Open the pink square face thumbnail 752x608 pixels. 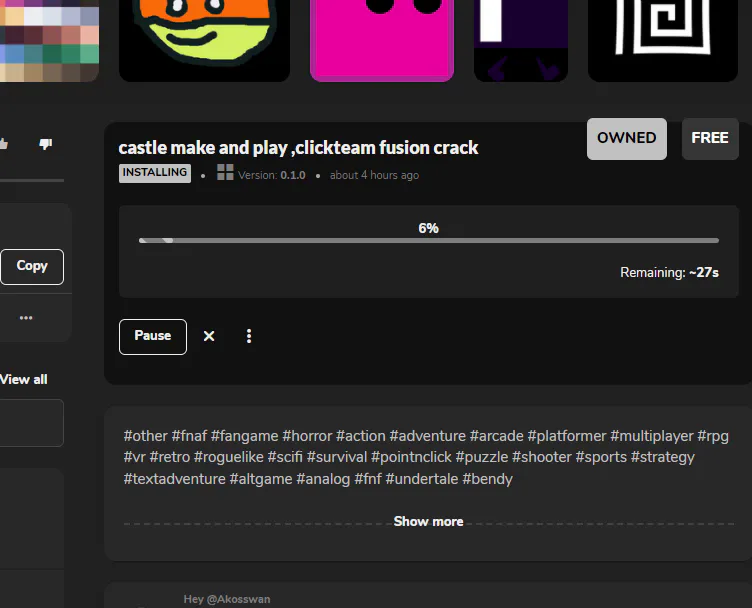click(x=382, y=41)
